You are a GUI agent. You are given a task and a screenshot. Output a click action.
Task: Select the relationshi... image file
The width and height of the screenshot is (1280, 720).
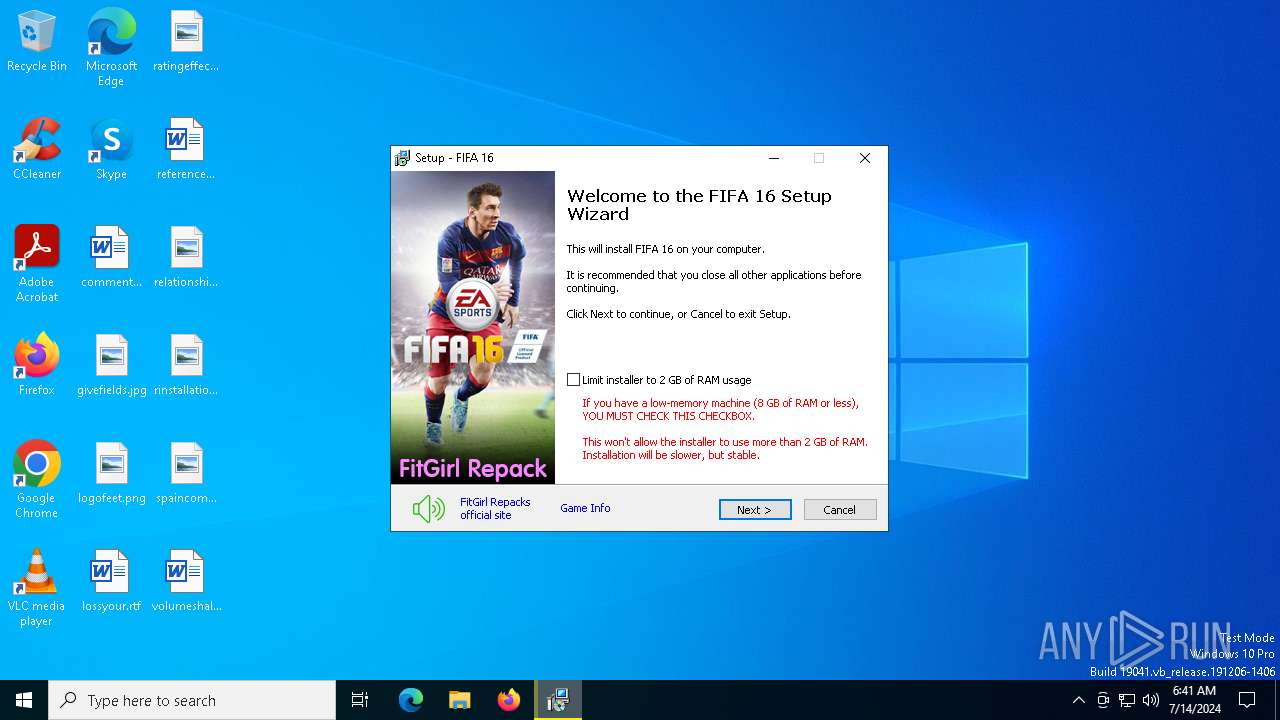coord(186,258)
